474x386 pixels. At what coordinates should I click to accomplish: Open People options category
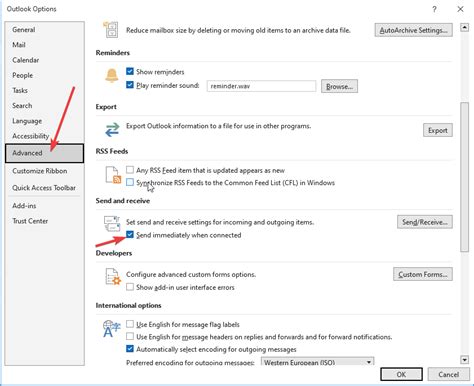44,75
